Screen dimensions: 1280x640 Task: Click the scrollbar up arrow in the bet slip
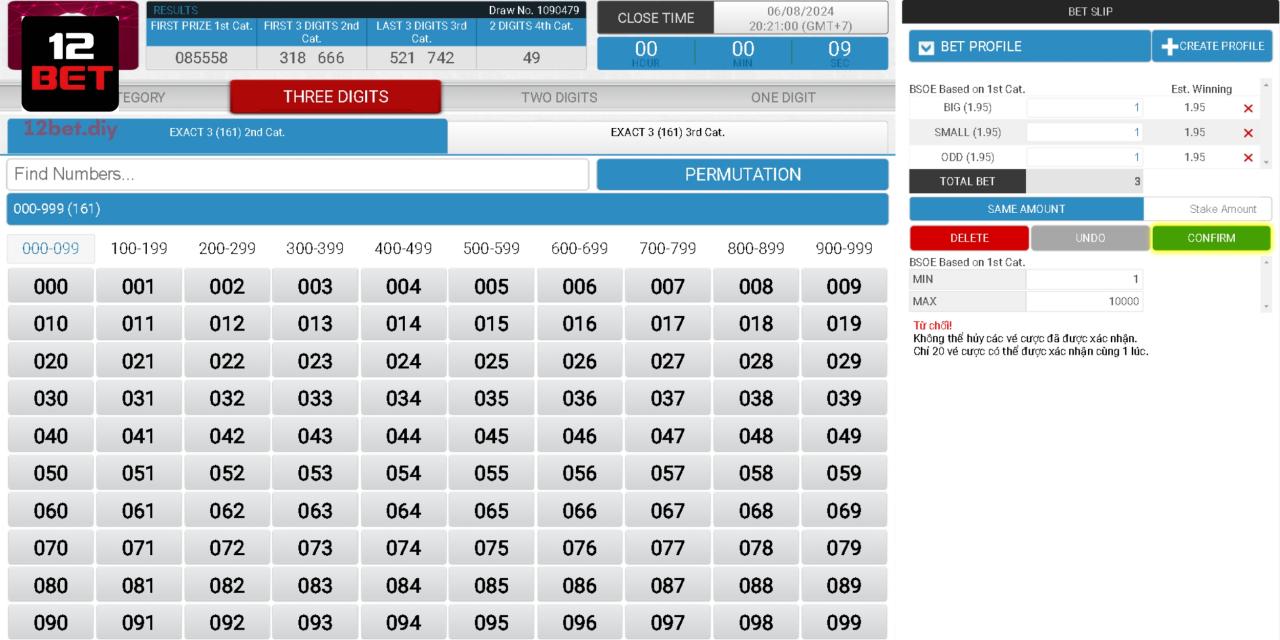[1266, 86]
